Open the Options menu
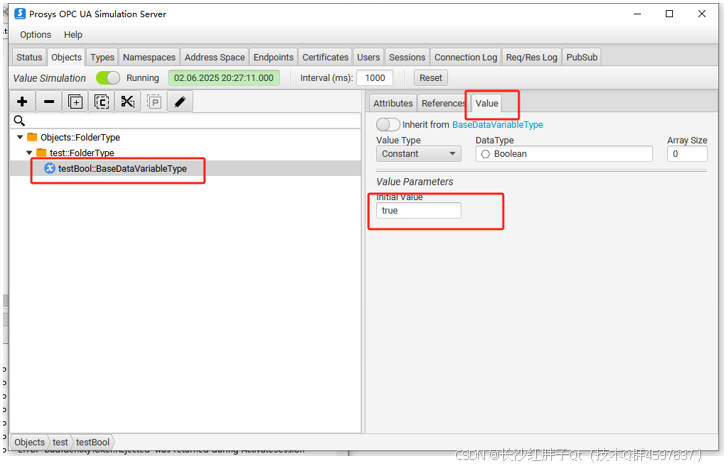Viewport: 728px width, 468px height. tap(35, 35)
